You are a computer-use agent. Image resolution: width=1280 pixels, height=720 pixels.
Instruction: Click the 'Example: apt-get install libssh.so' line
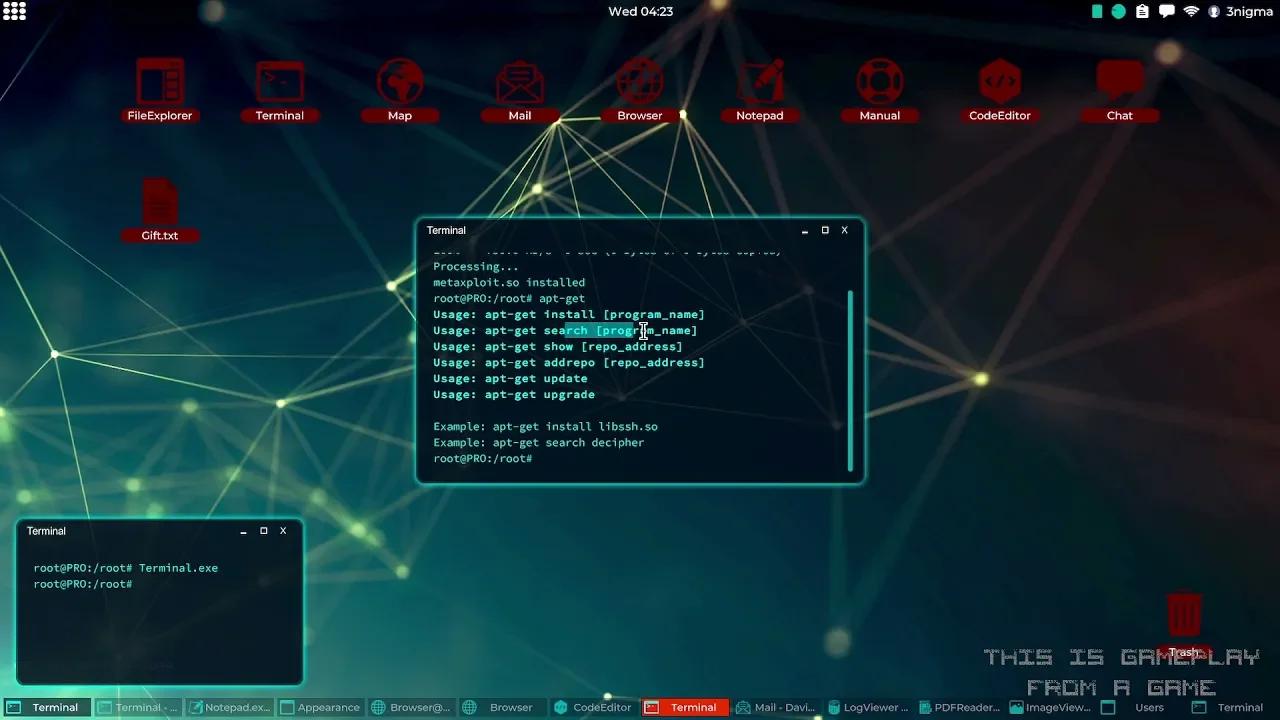pos(545,427)
